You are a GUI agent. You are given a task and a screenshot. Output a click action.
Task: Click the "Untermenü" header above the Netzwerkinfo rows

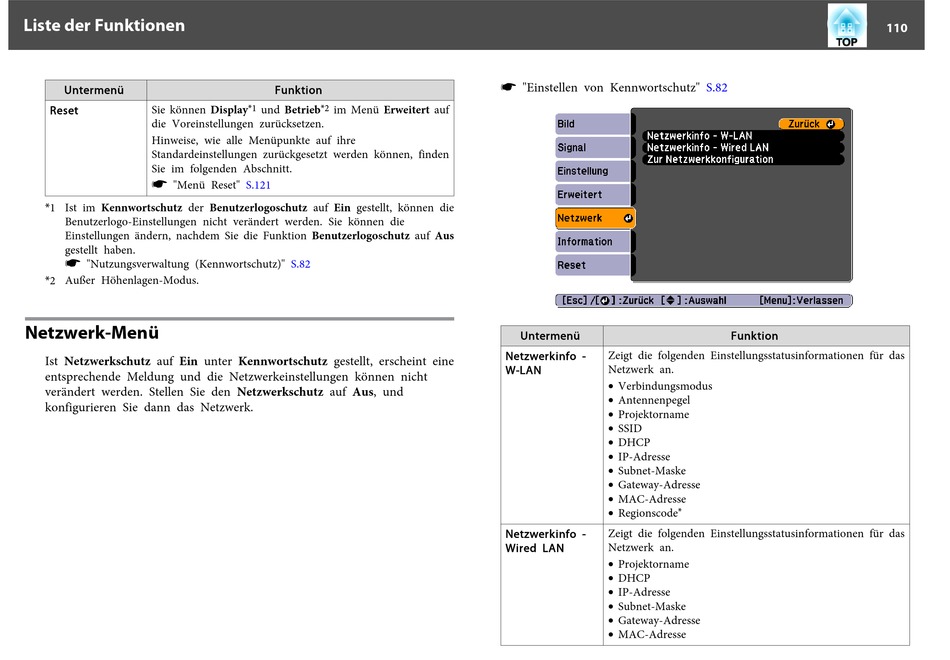tap(550, 336)
